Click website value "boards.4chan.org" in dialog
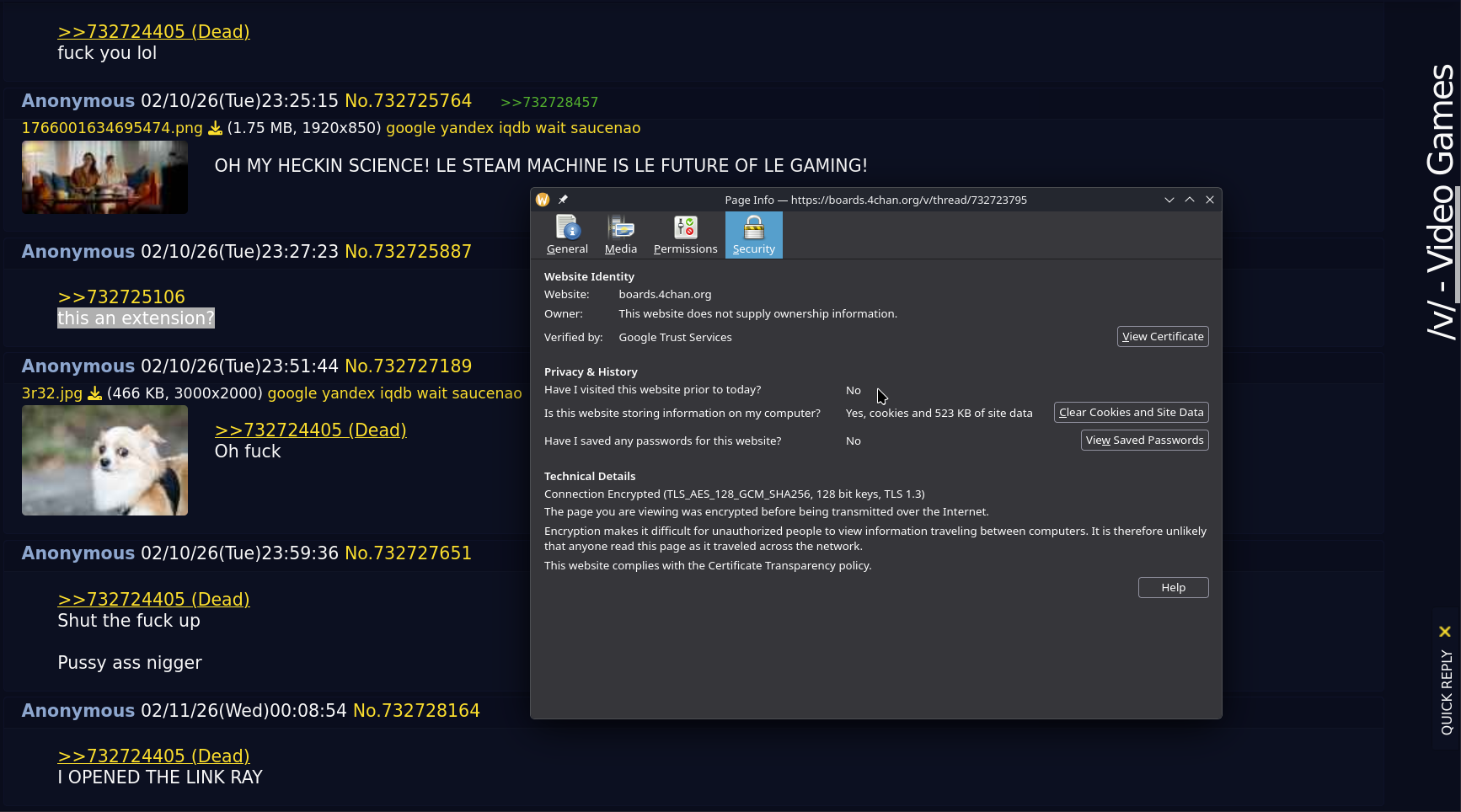Image resolution: width=1461 pixels, height=812 pixels. (665, 295)
